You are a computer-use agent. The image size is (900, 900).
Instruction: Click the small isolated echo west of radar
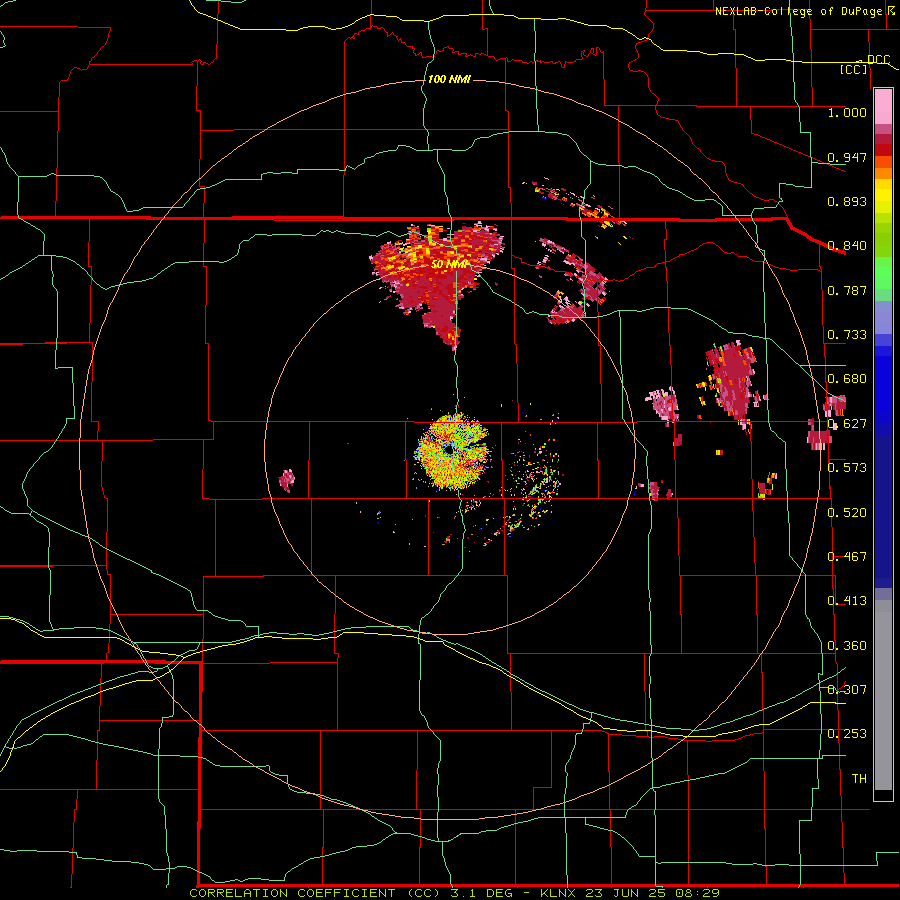coord(287,480)
